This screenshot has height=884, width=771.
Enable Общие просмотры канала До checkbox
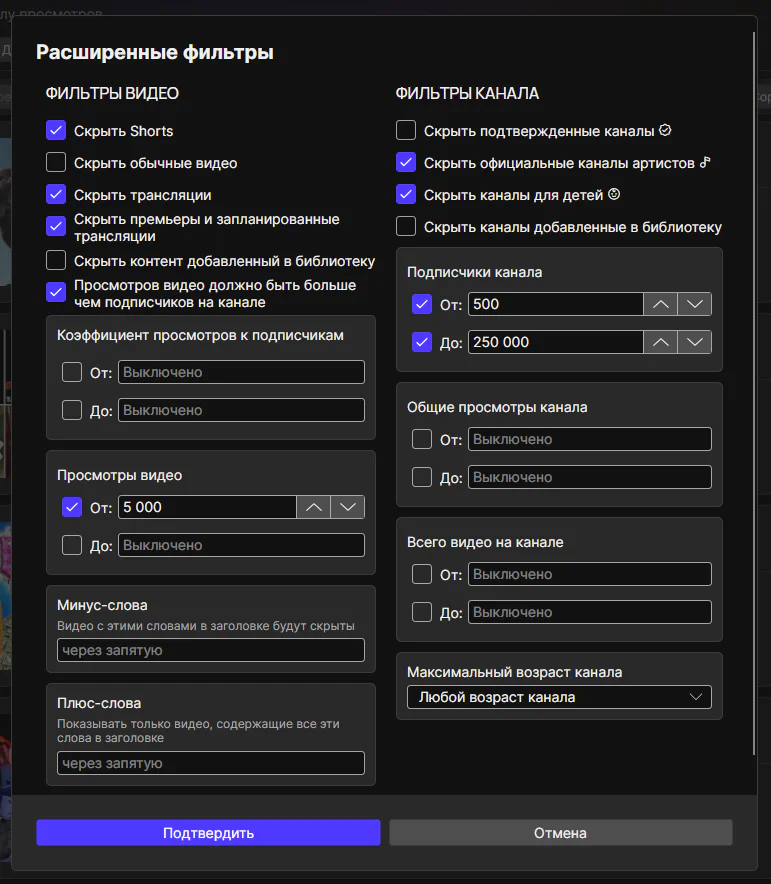coord(422,477)
